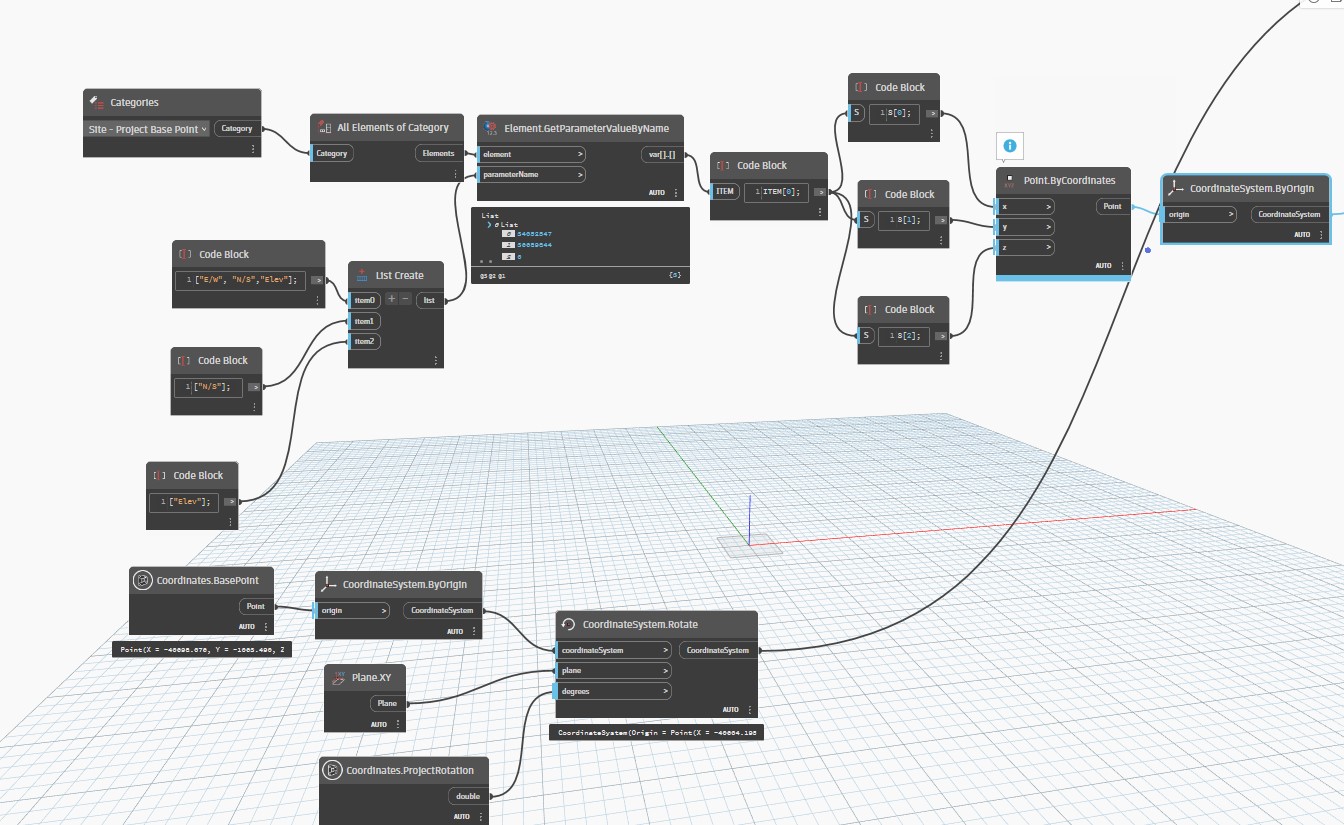The width and height of the screenshot is (1344, 825).
Task: Click the List Create node icon
Action: click(362, 275)
